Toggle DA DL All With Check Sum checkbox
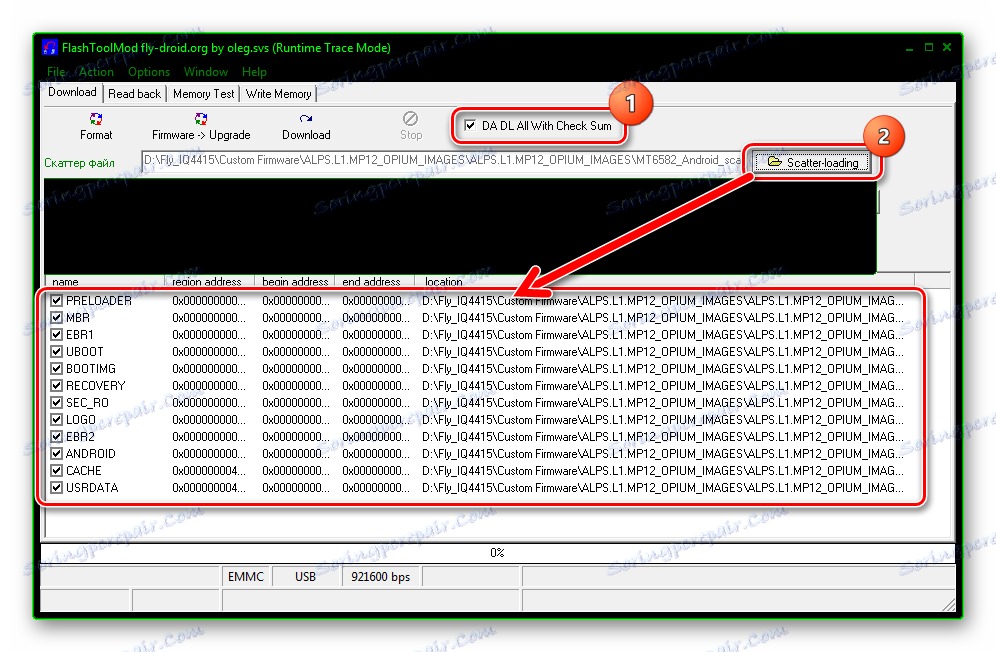996x652 pixels. point(470,125)
